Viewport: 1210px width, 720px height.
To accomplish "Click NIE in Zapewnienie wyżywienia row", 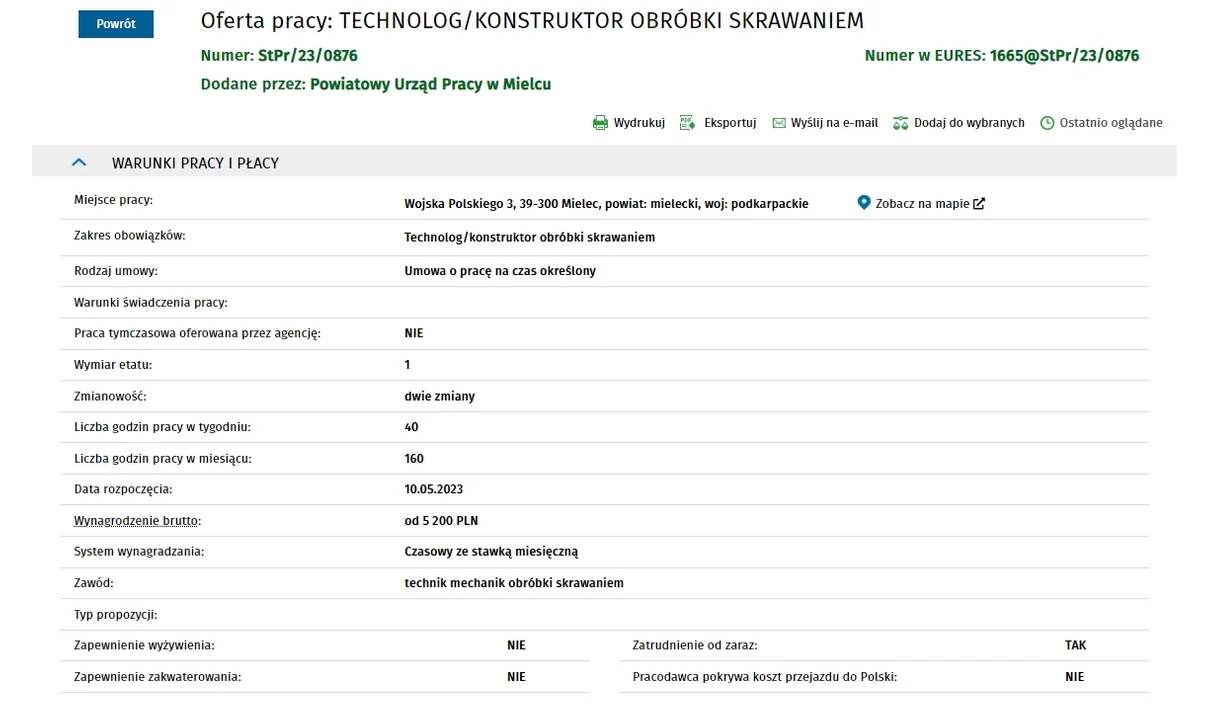I will (516, 646).
